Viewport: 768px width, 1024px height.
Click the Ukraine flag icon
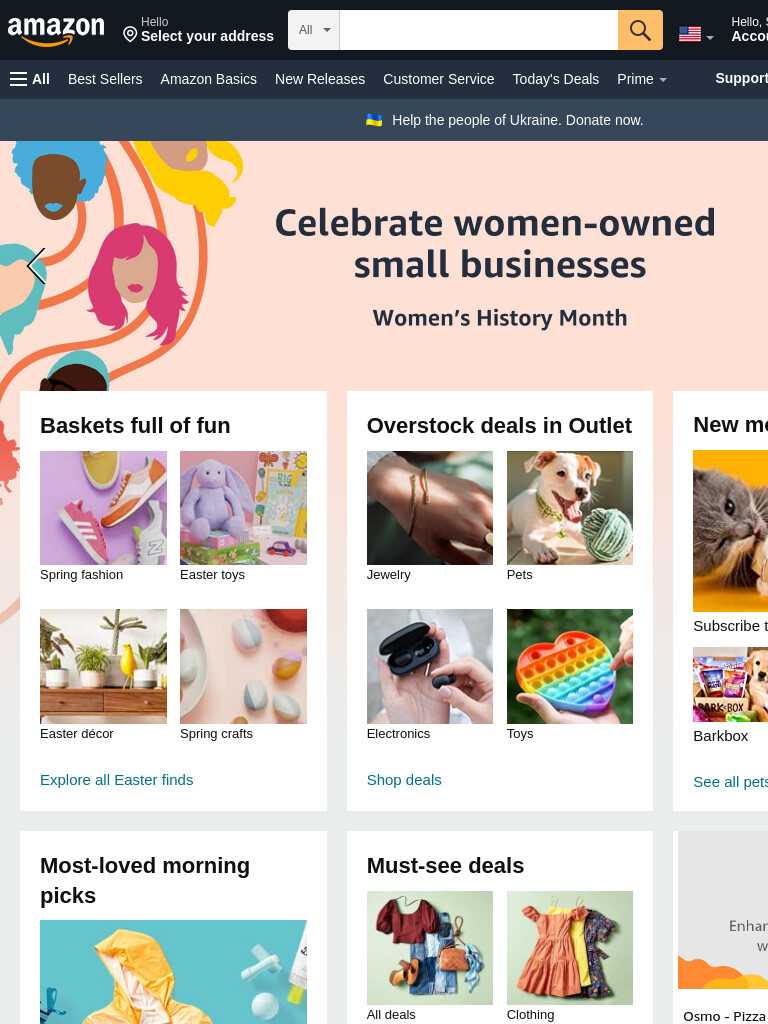coord(374,120)
